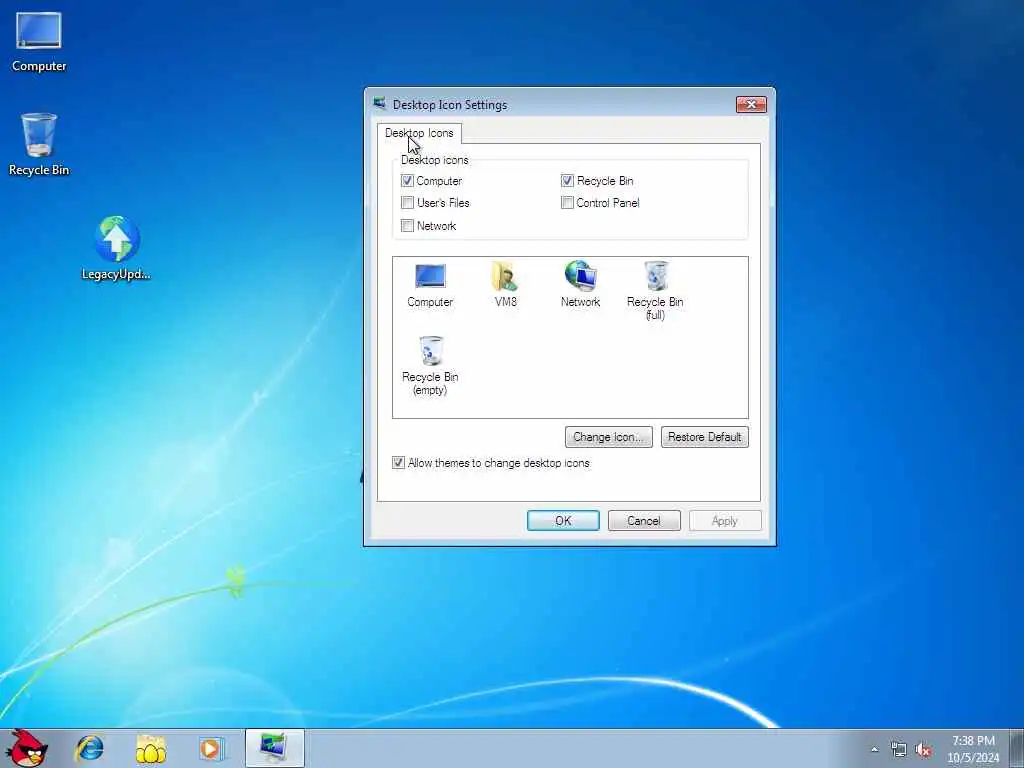Click the network tray icon
This screenshot has height=768, width=1024.
(899, 749)
